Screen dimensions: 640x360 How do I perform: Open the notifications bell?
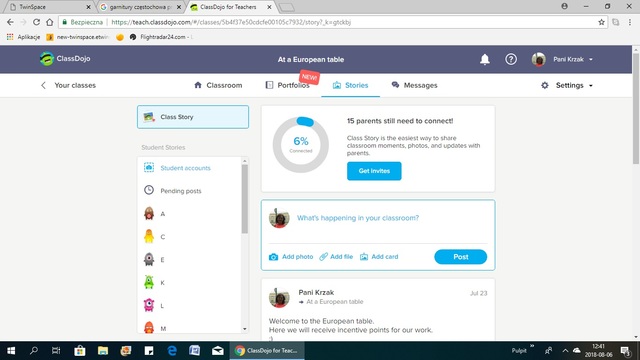[x=484, y=59]
